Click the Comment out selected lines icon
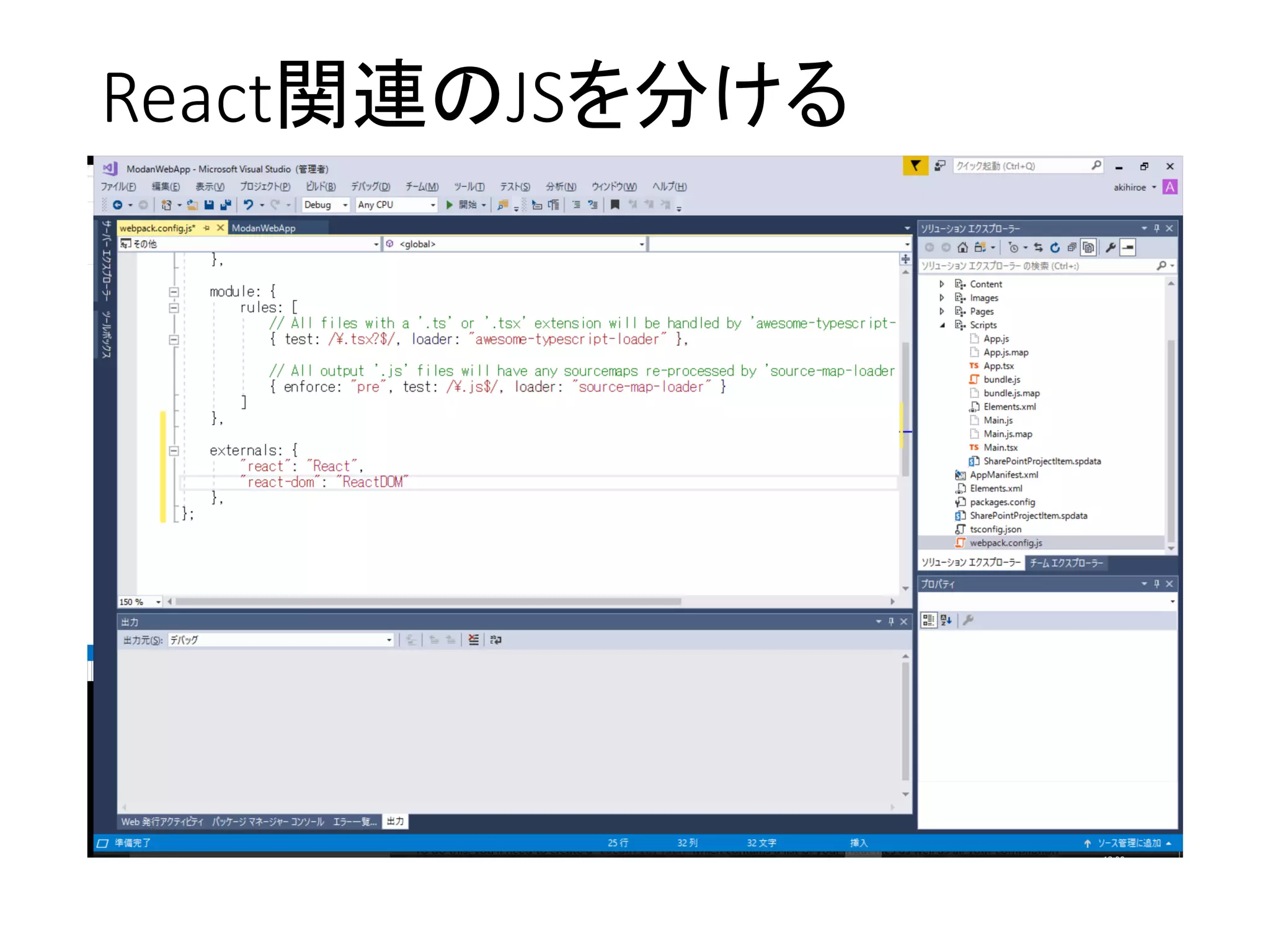1270x952 pixels. click(x=576, y=205)
